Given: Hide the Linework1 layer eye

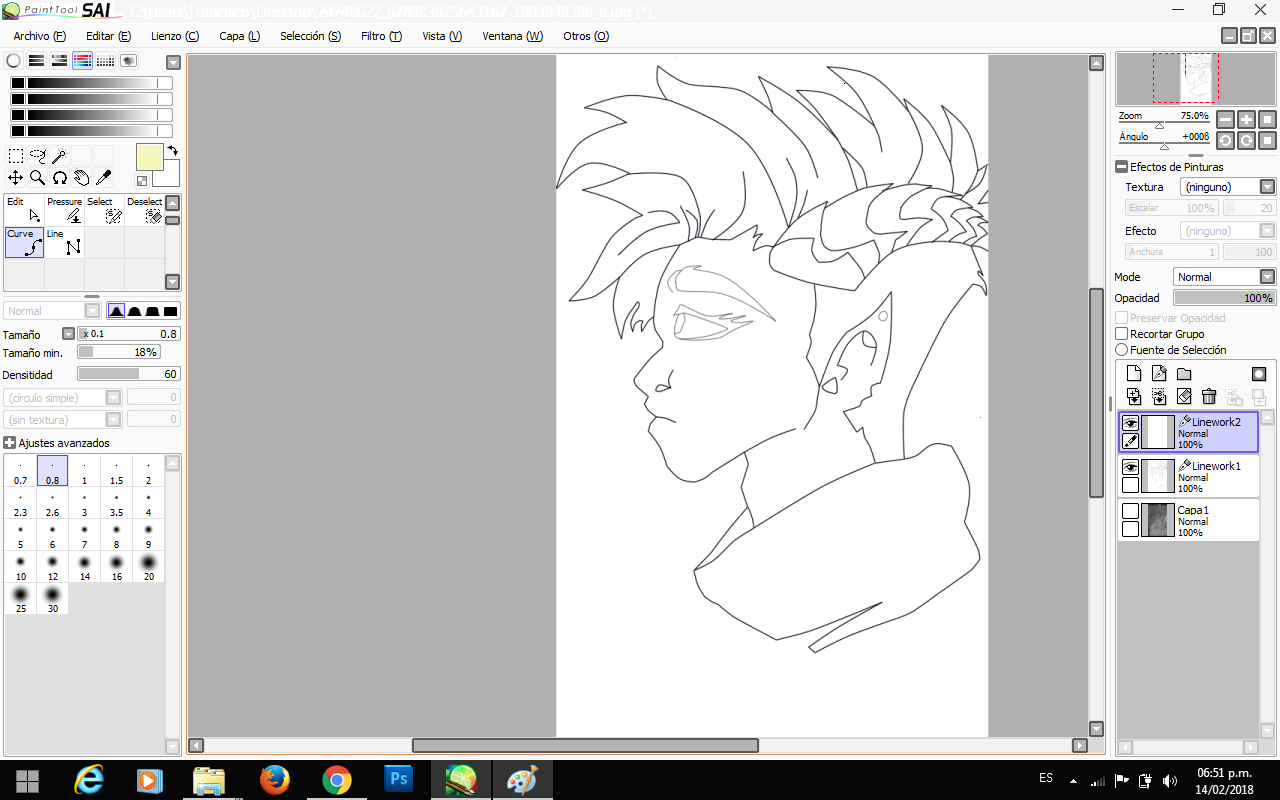Looking at the screenshot, I should 1130,467.
